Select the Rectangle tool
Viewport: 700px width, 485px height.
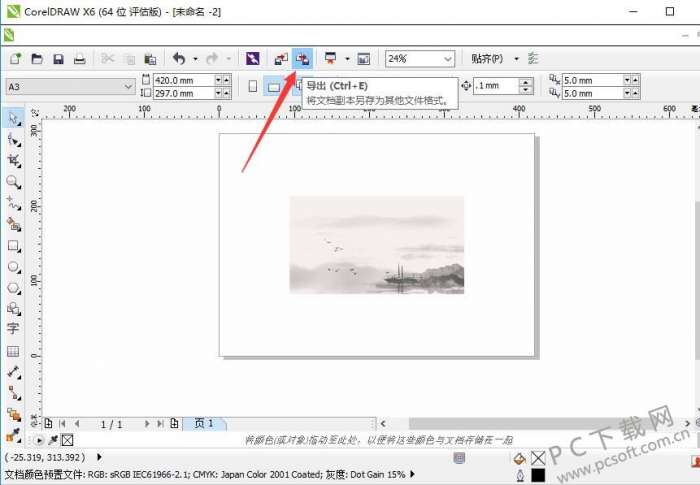(14, 246)
